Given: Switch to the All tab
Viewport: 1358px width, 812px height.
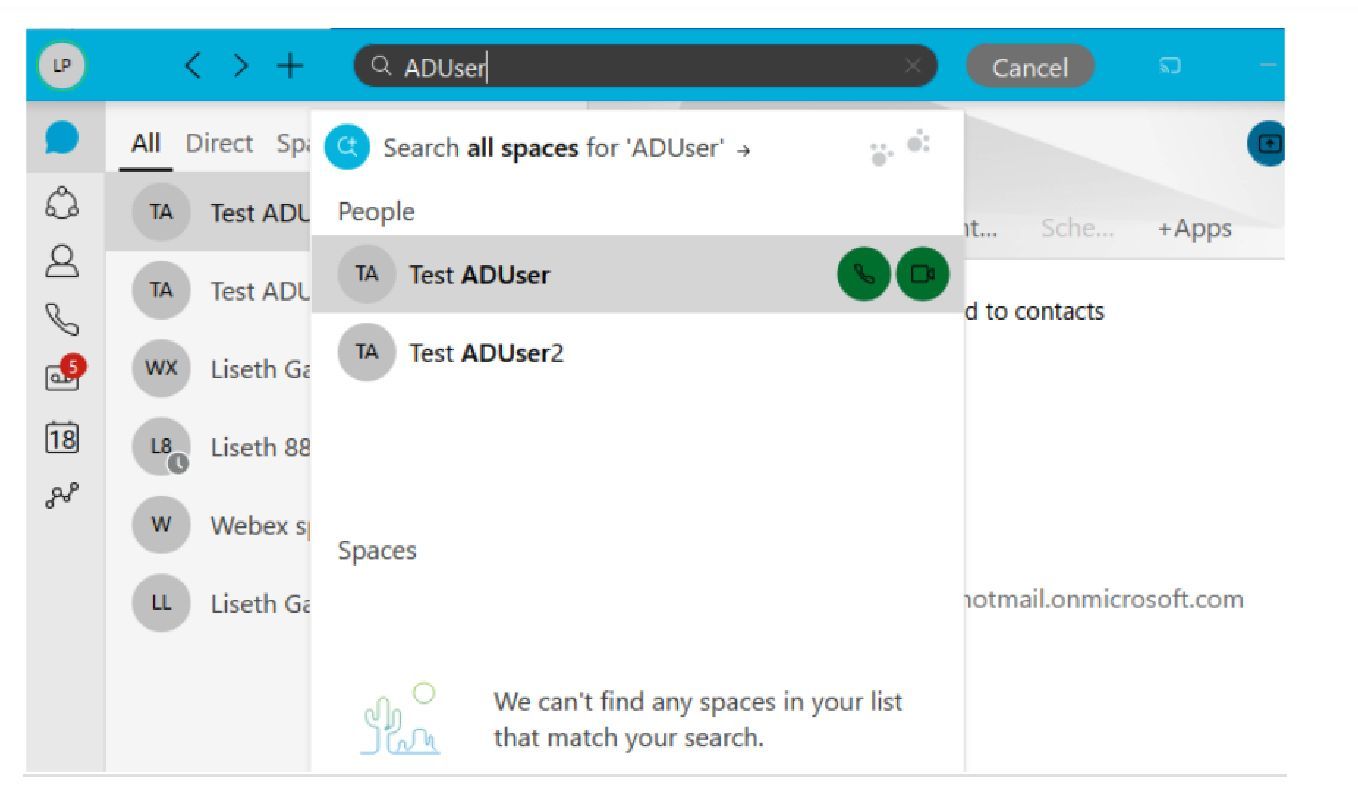Looking at the screenshot, I should (146, 144).
